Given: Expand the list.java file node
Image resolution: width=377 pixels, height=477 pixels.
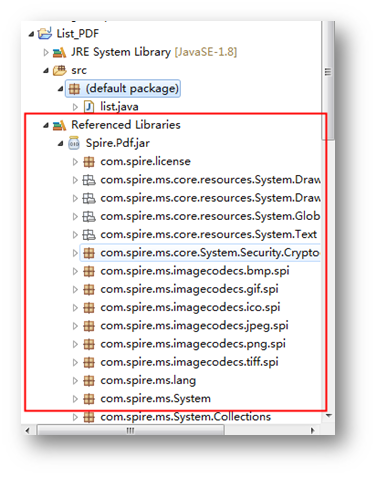Looking at the screenshot, I should point(75,107).
